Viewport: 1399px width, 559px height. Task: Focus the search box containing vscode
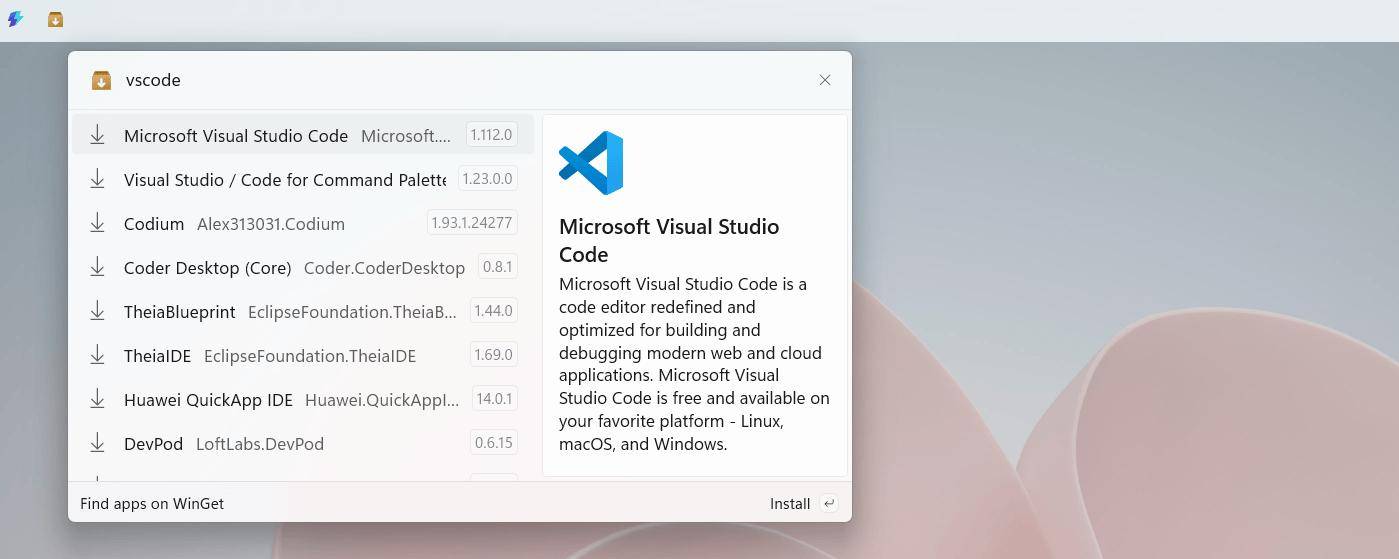click(450, 80)
